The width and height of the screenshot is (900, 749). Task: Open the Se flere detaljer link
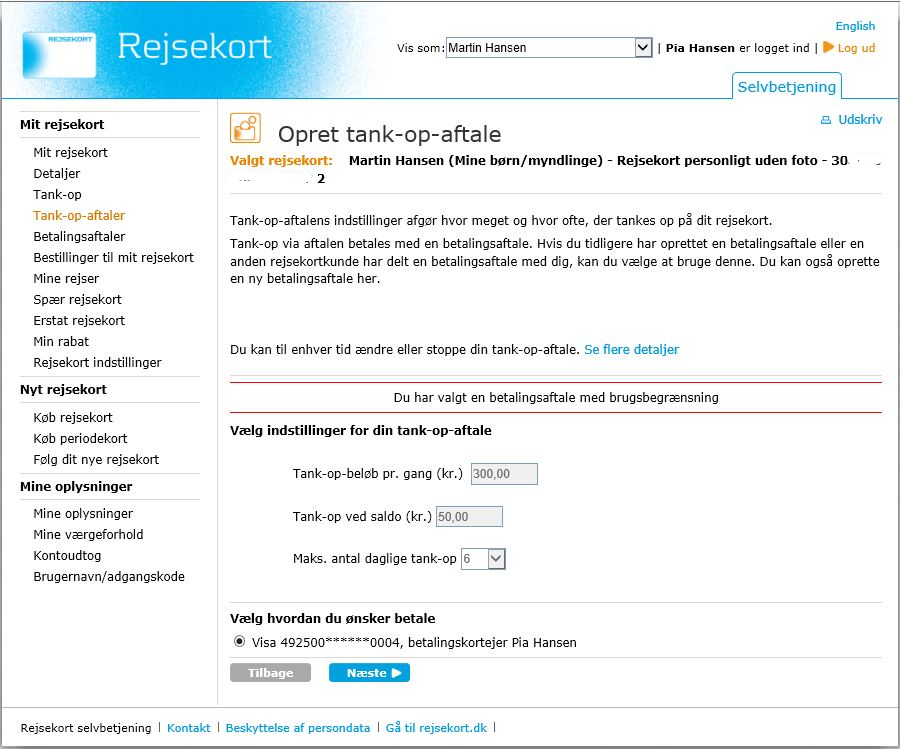point(631,349)
